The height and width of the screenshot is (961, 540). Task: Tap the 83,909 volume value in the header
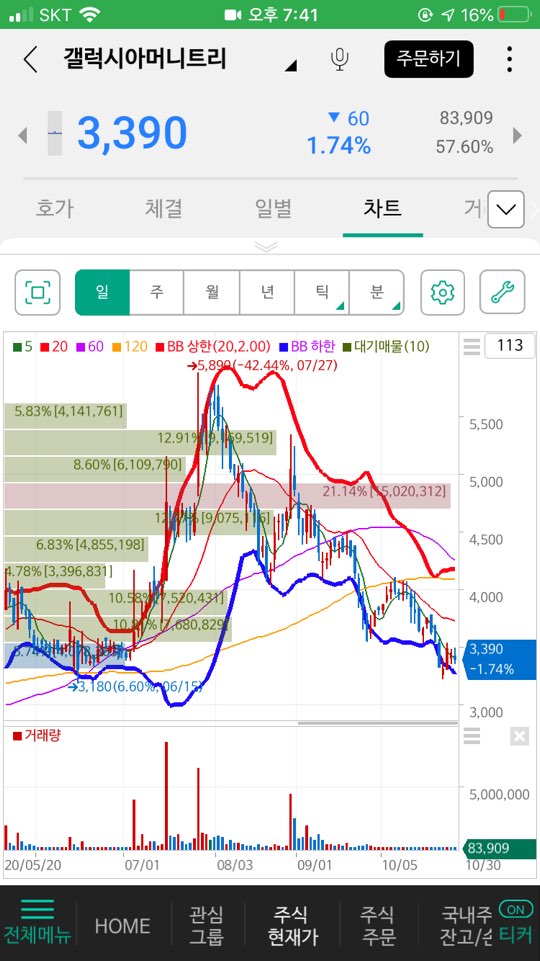click(466, 118)
